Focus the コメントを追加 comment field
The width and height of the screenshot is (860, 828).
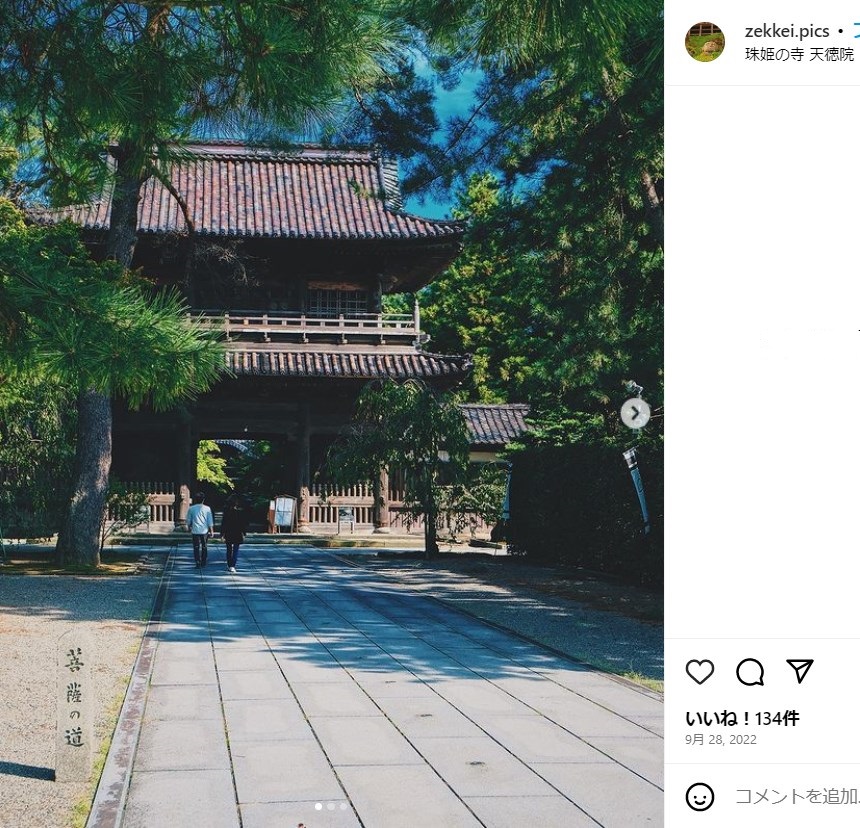797,796
